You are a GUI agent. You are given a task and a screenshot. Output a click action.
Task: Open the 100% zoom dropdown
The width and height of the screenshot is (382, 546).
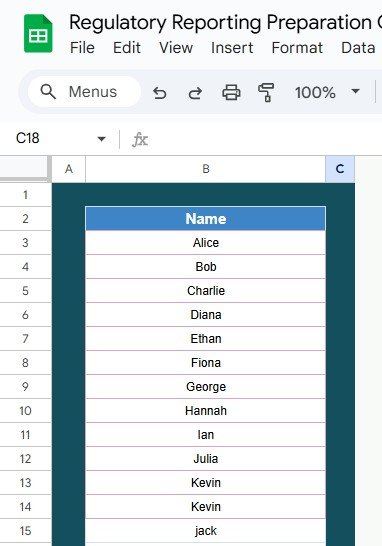point(327,92)
